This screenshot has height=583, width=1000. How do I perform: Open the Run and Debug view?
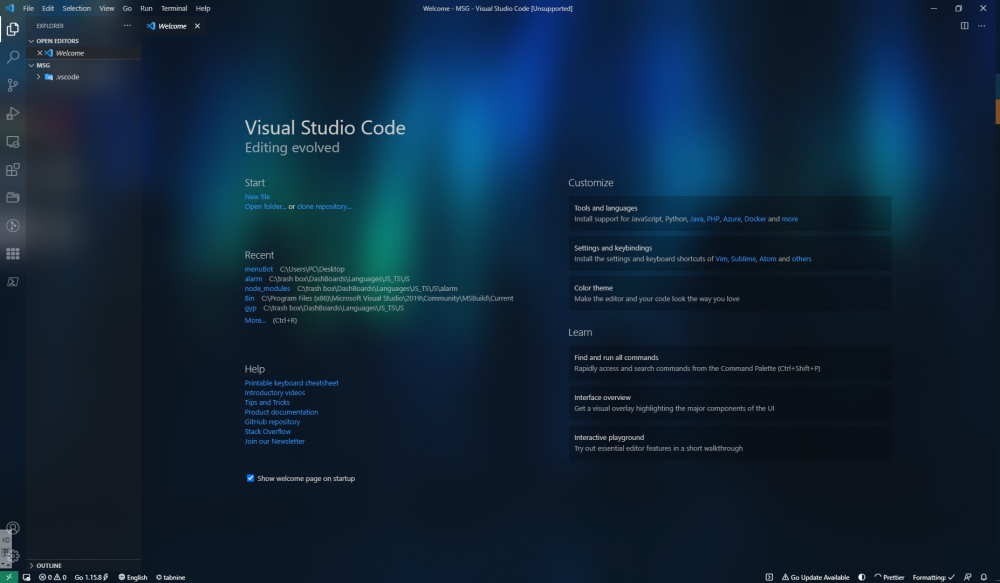point(13,114)
